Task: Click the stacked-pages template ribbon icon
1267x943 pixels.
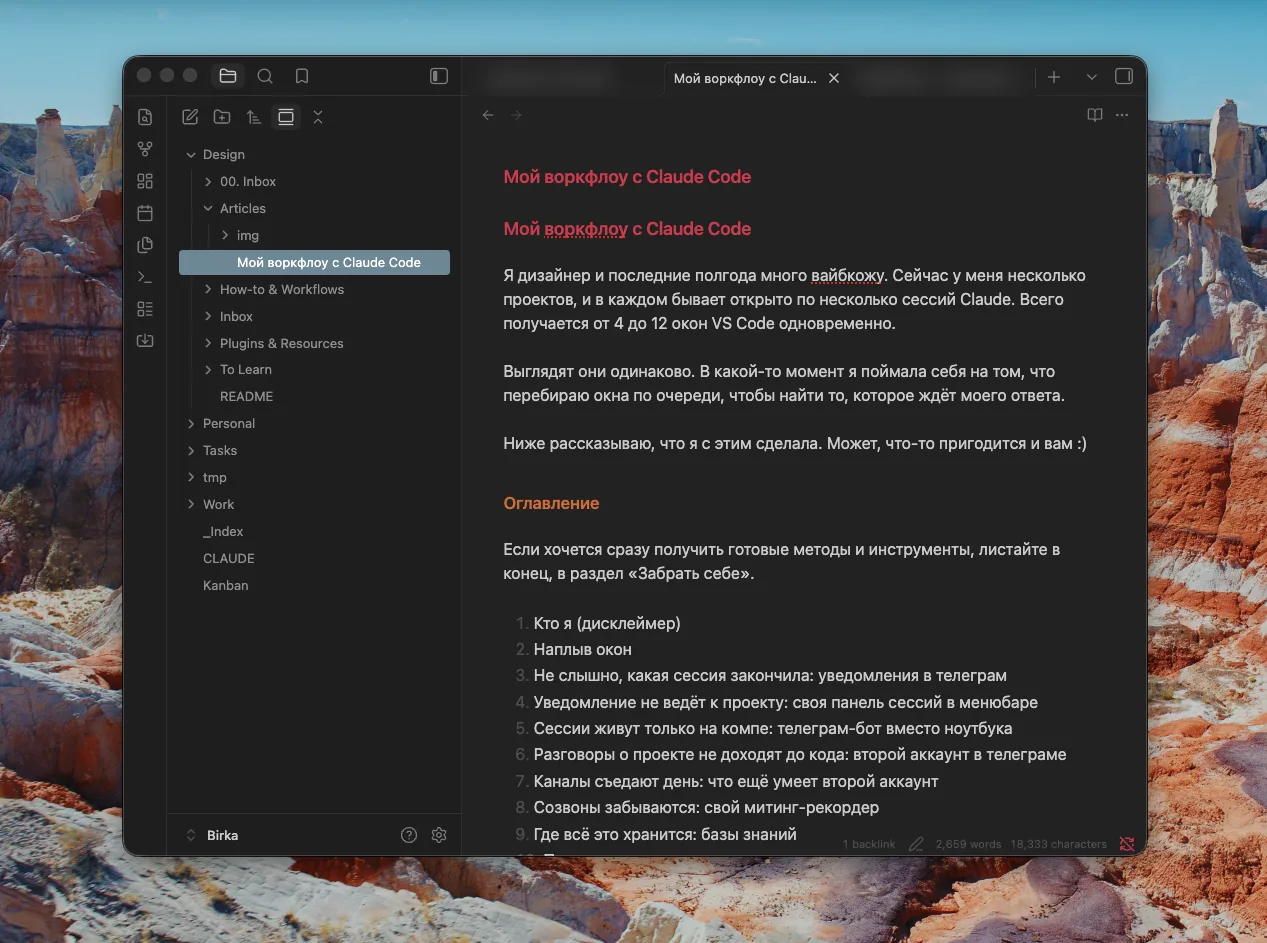Action: [x=145, y=245]
